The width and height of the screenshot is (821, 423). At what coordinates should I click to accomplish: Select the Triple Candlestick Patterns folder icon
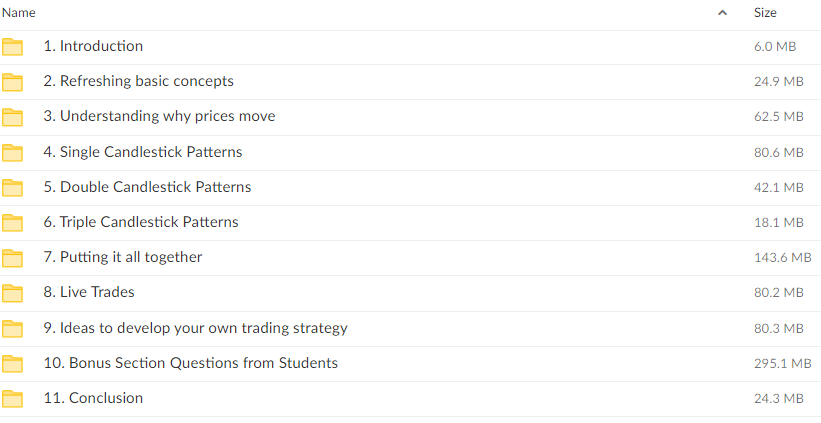(12, 223)
